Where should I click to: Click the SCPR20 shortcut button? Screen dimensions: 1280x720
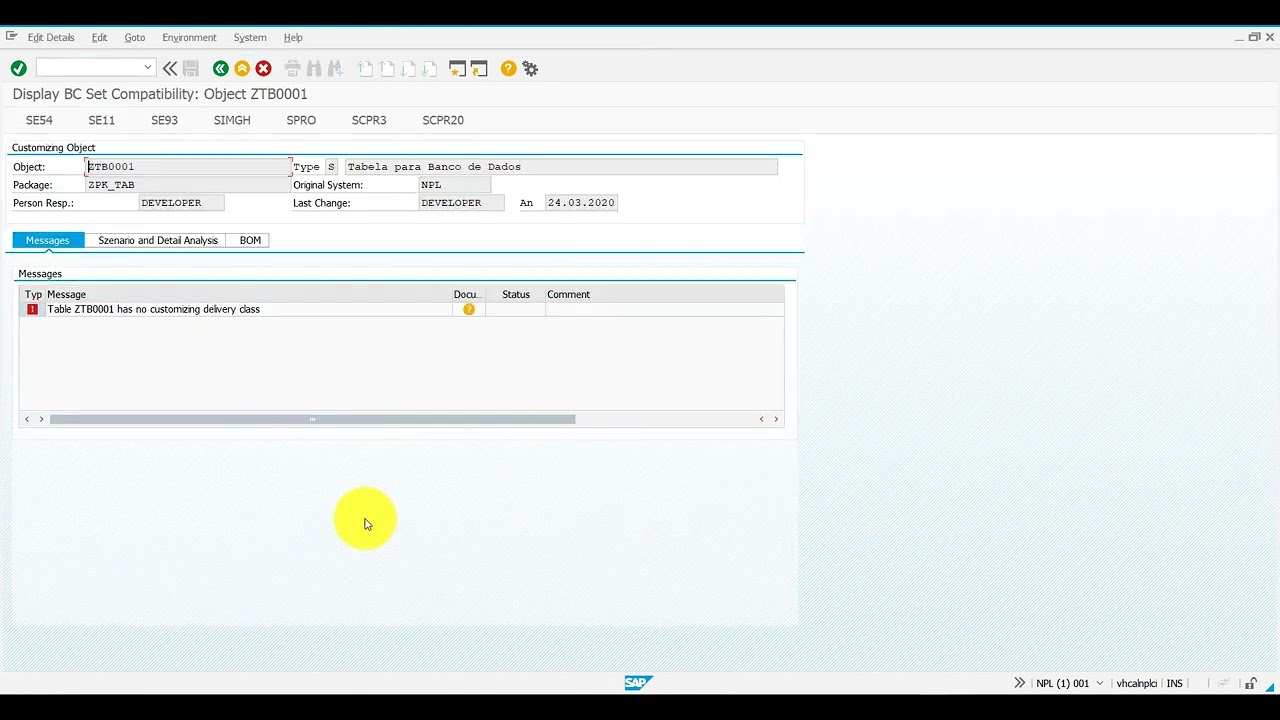pos(443,120)
